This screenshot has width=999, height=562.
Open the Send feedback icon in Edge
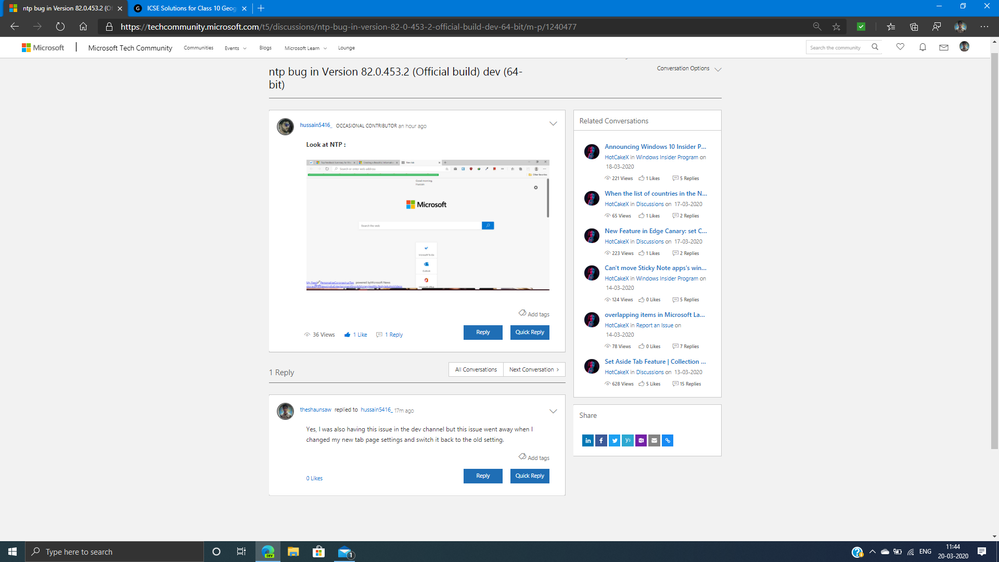(x=937, y=27)
